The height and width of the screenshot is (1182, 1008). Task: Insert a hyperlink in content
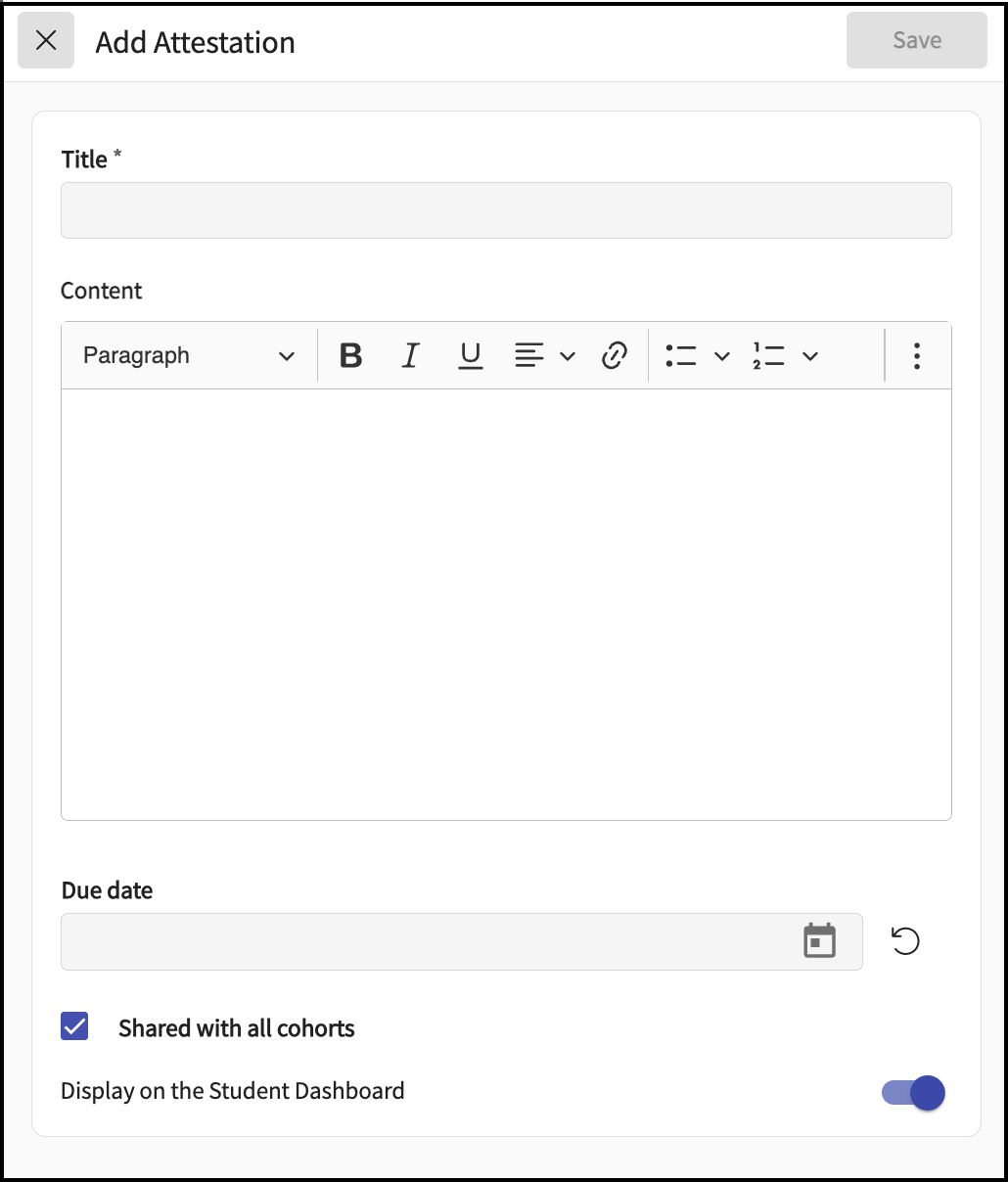615,355
